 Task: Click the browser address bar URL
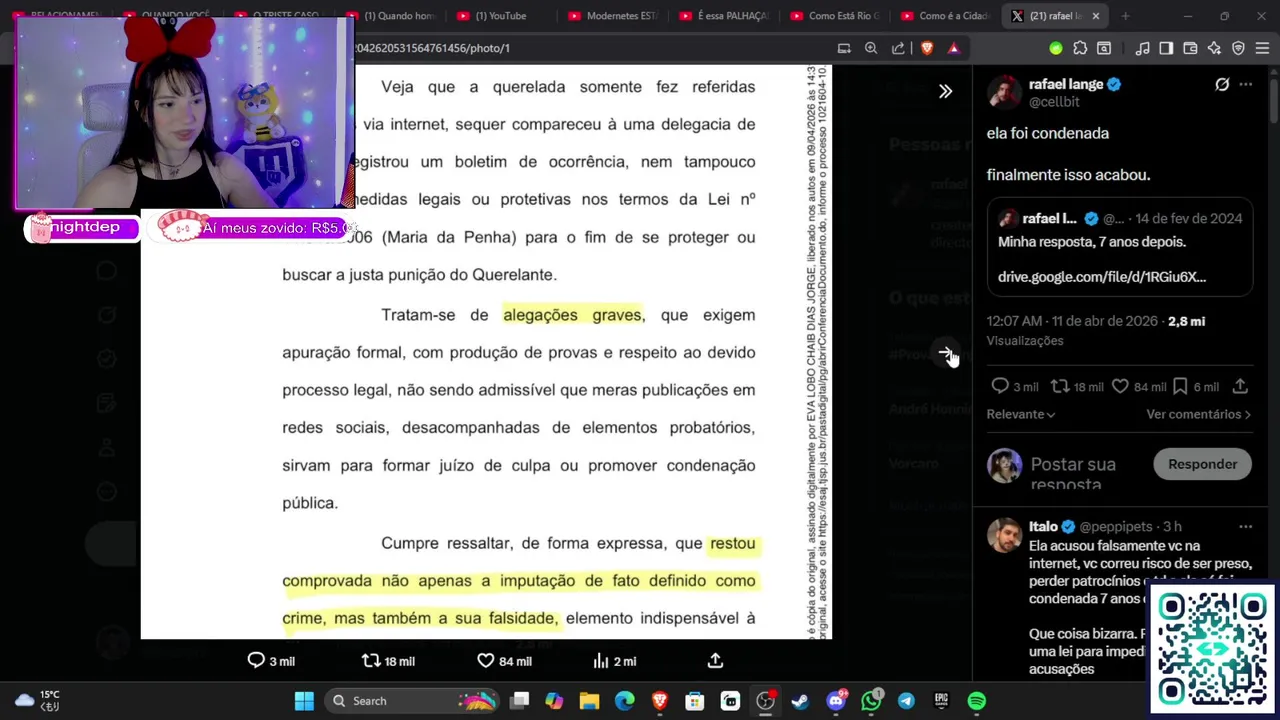pyautogui.click(x=435, y=48)
